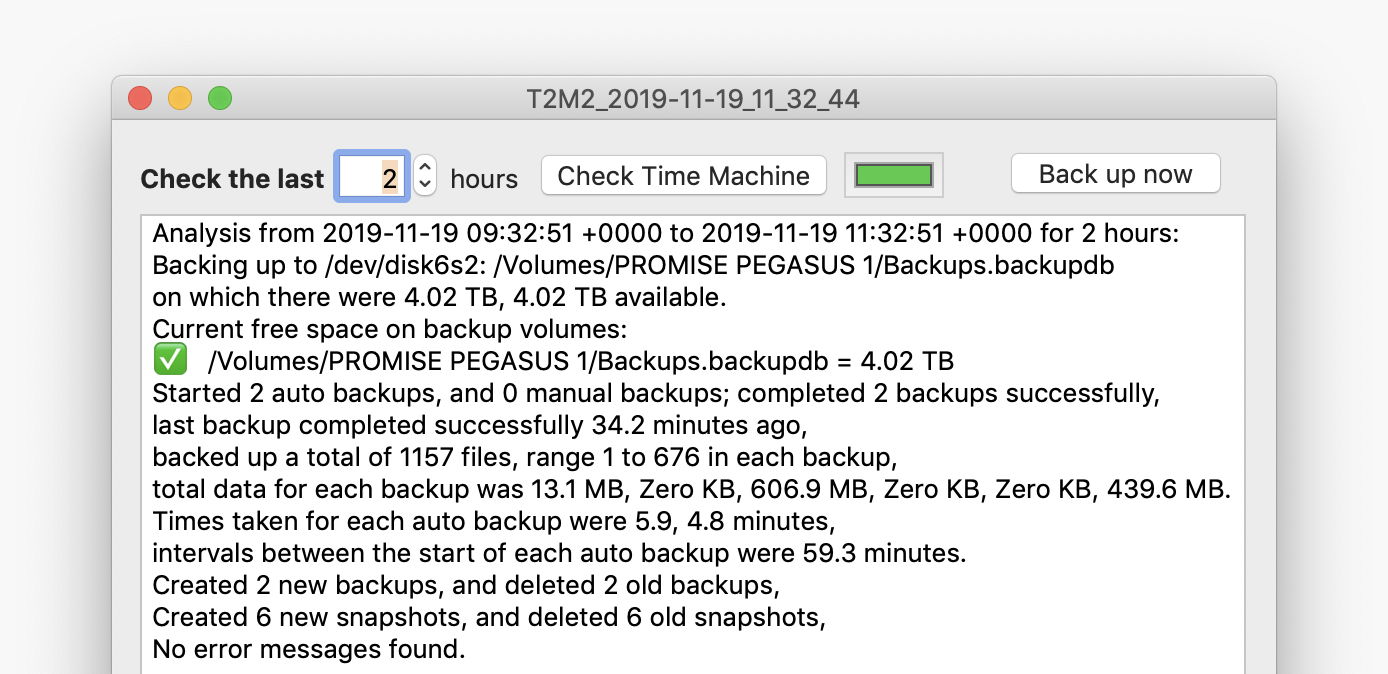Click the "Created 6 new snapshots" line
Viewport: 1388px width, 674px height.
pos(488,617)
